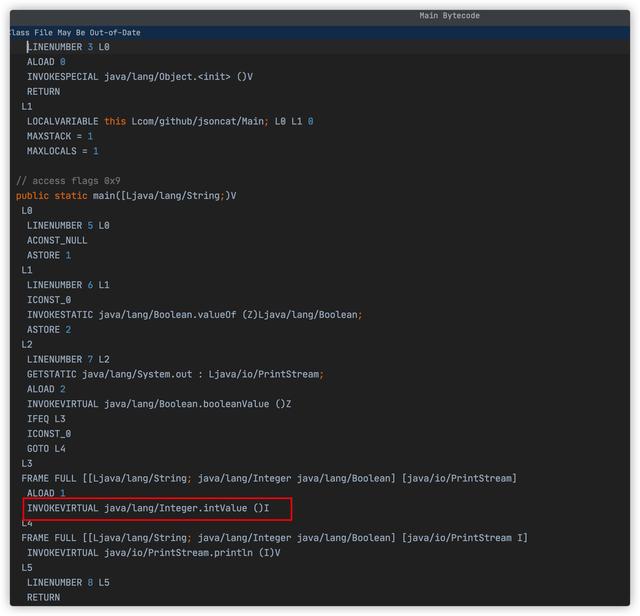Click the RETURN line below LINENUMBER 8
The height and width of the screenshot is (616, 640).
coord(43,598)
